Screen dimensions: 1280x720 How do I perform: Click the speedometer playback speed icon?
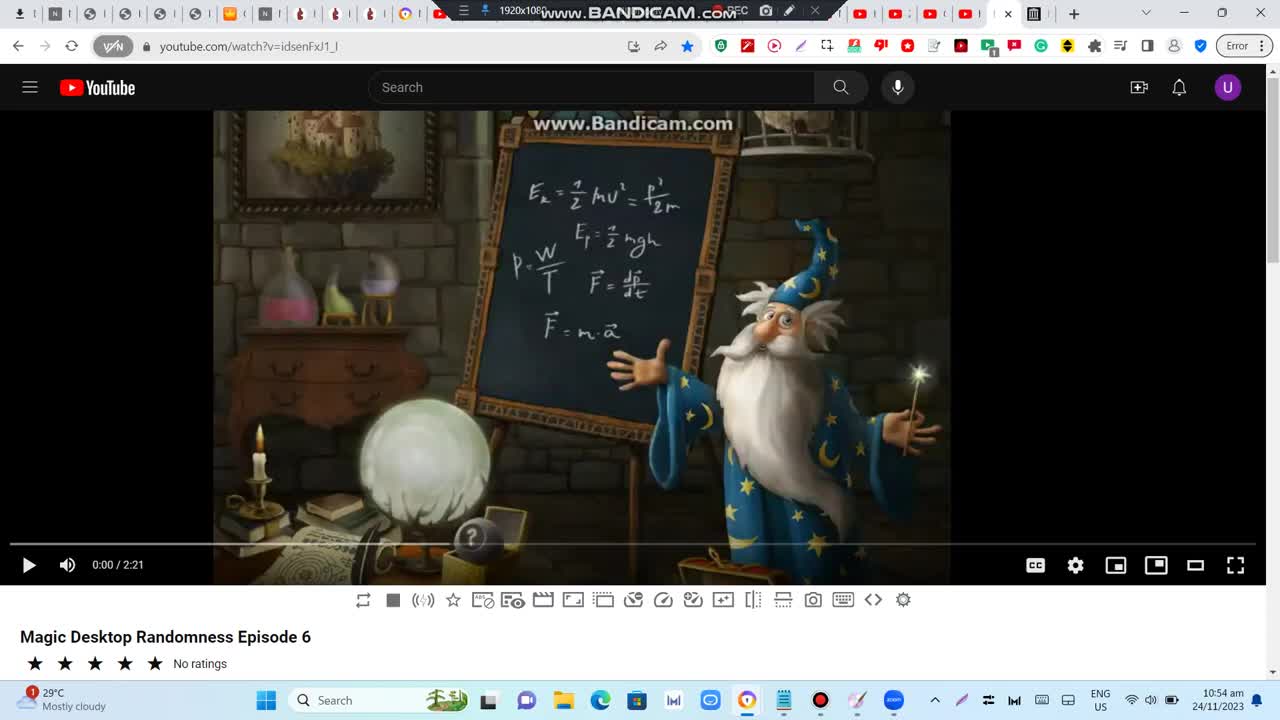pyautogui.click(x=663, y=600)
